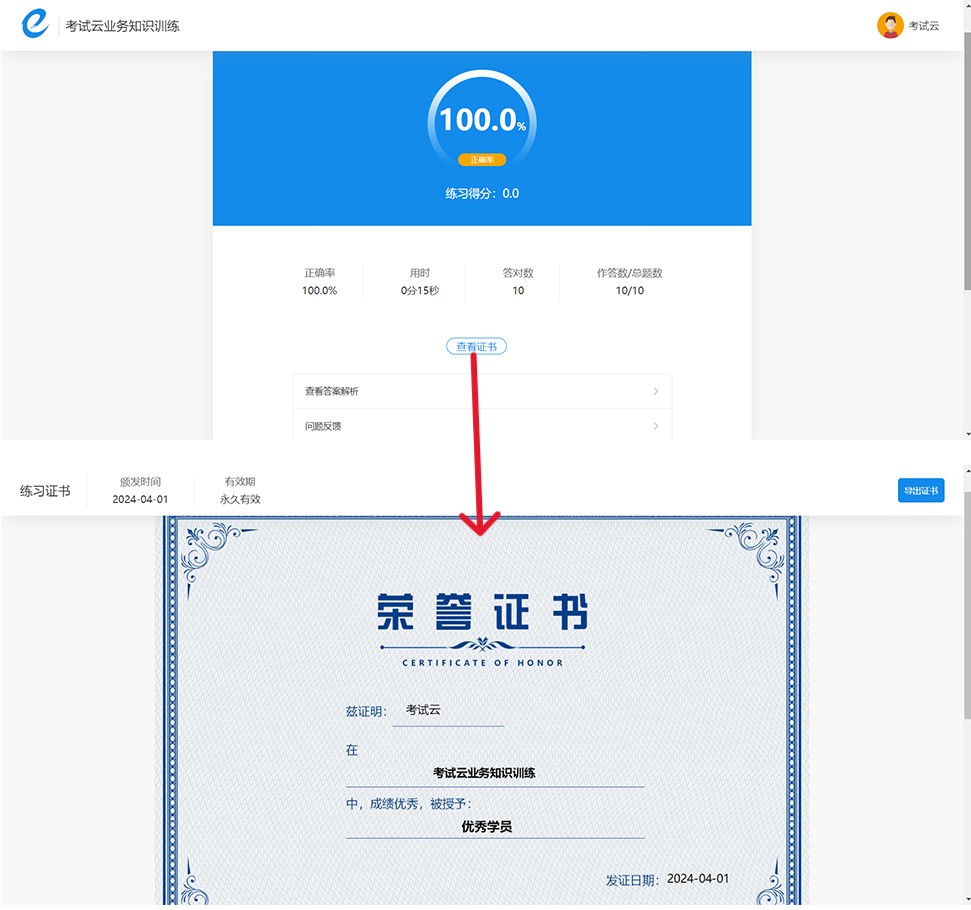This screenshot has height=910, width=971.
Task: Click the 用时 0分15秒 statistic
Action: (x=419, y=282)
